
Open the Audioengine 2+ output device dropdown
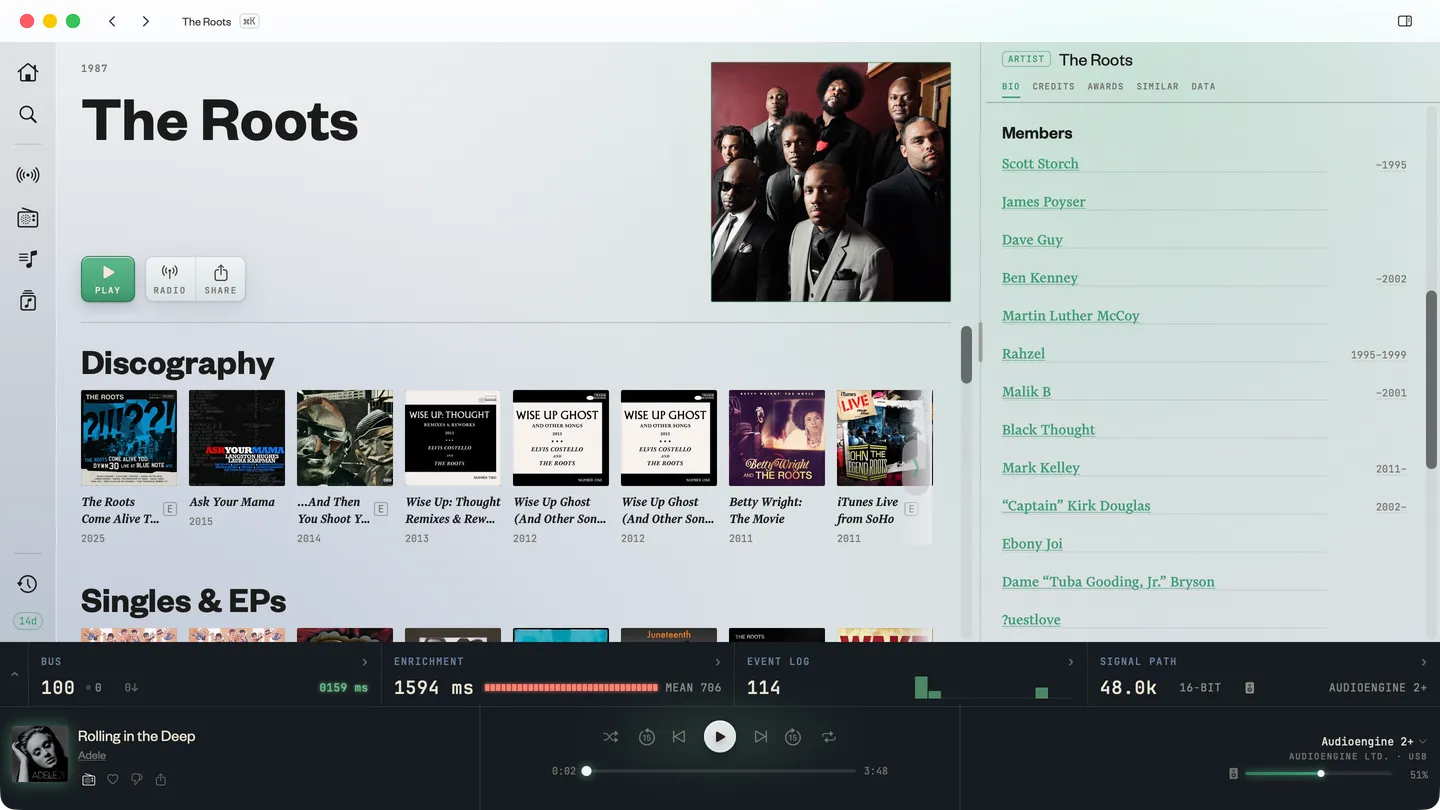click(1373, 741)
